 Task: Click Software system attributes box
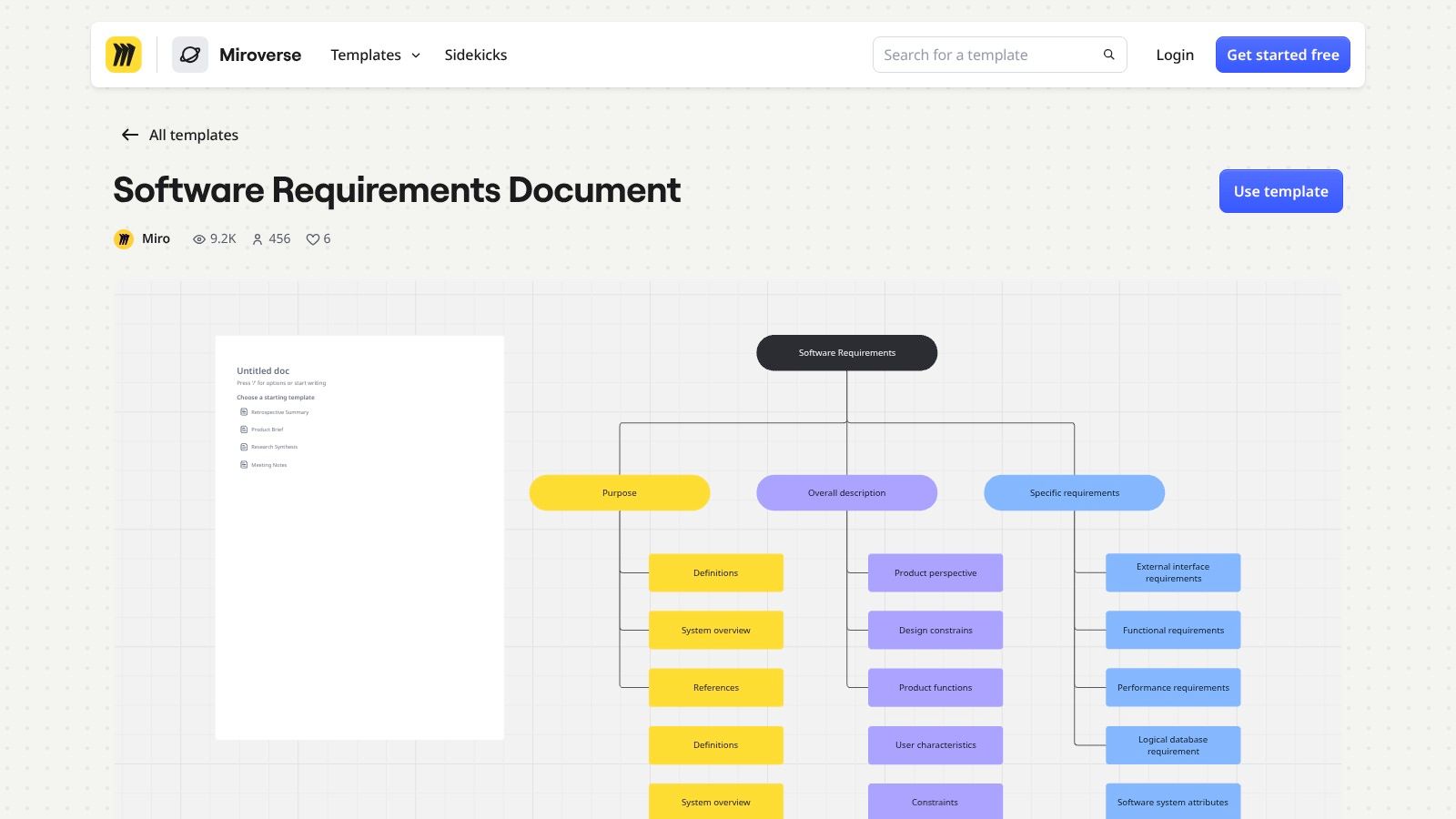[x=1173, y=802]
